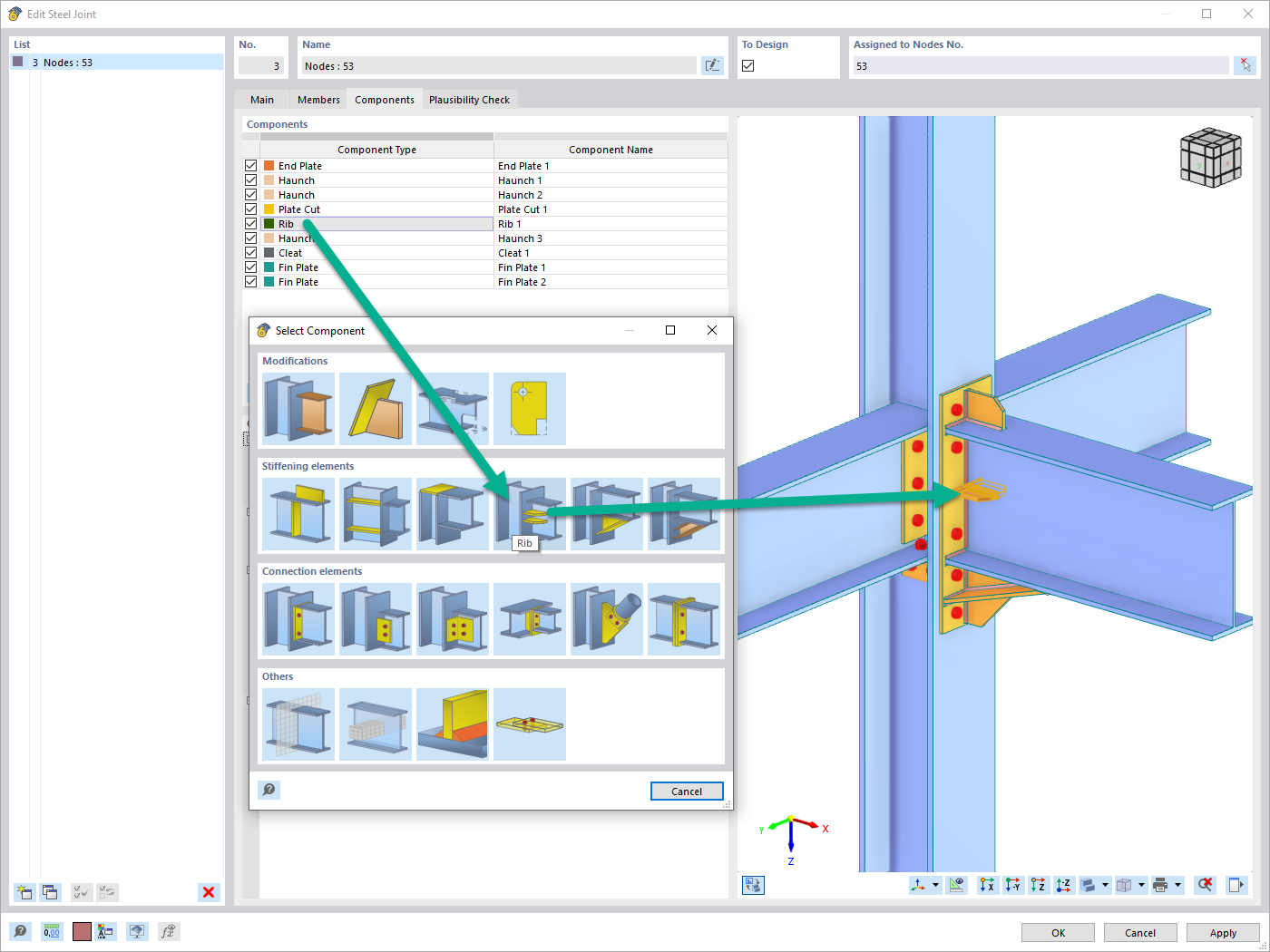The width and height of the screenshot is (1270, 952).
Task: Select list item 3 Nodes : 53
Action: click(116, 62)
